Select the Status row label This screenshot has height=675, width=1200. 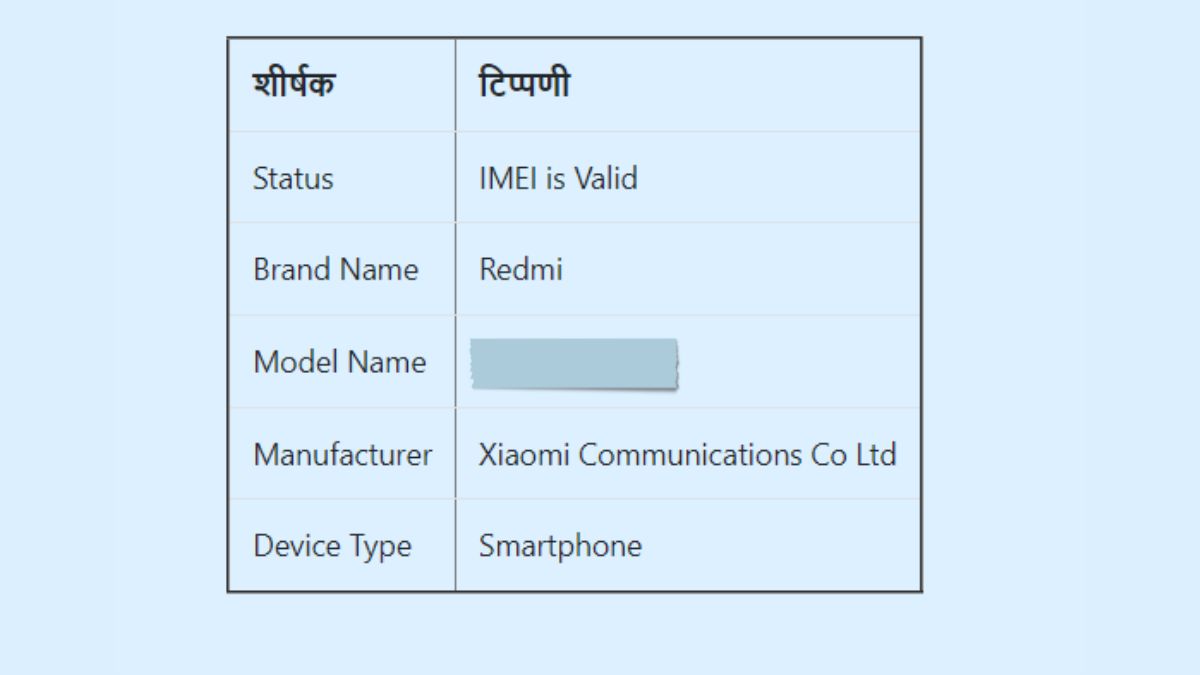click(x=293, y=179)
